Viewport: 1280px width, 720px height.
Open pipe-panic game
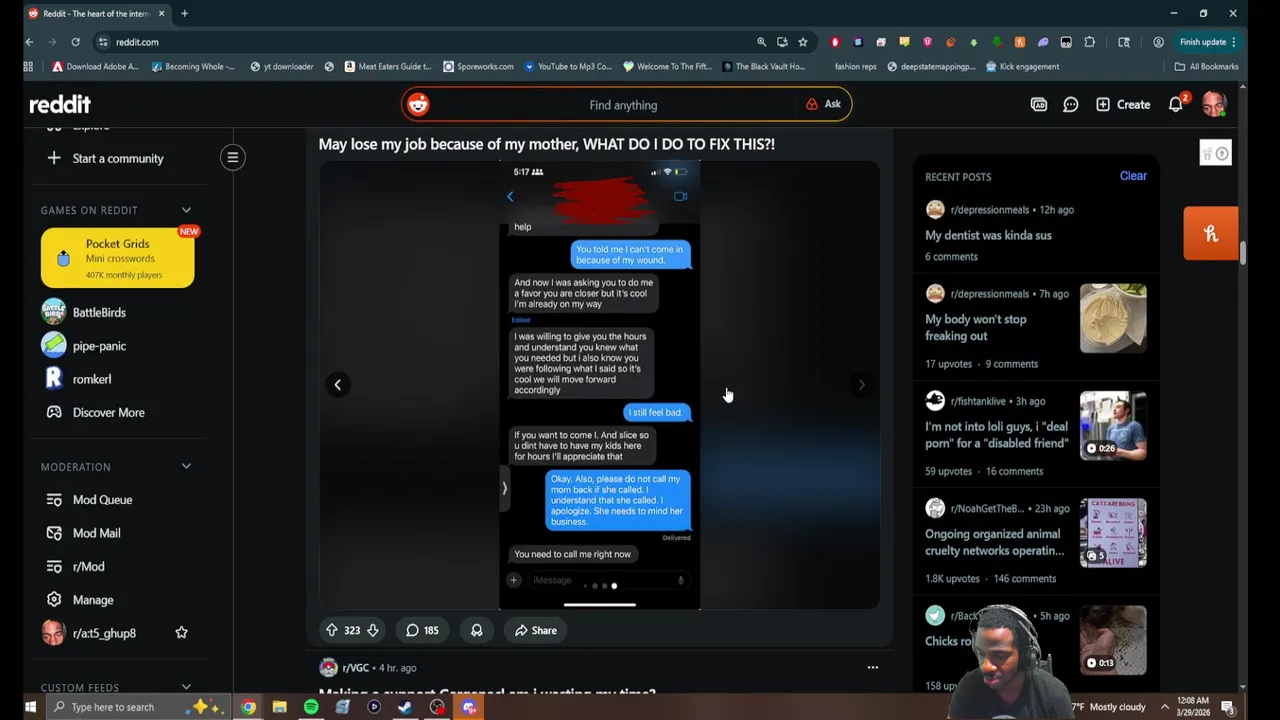point(99,346)
